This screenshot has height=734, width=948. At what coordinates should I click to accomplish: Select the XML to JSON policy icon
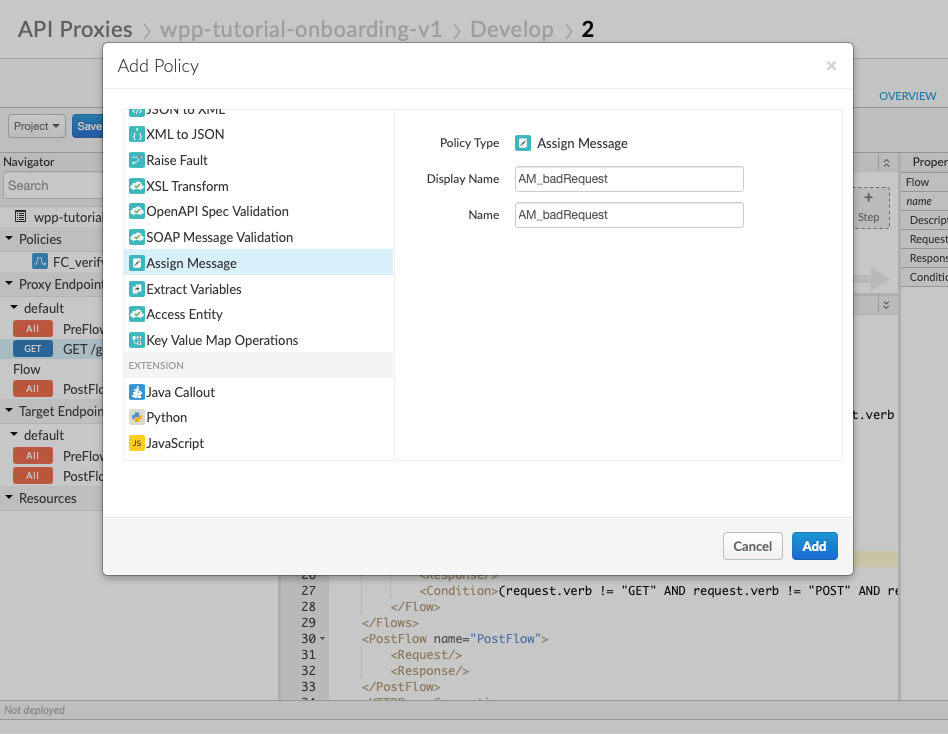pyautogui.click(x=137, y=134)
